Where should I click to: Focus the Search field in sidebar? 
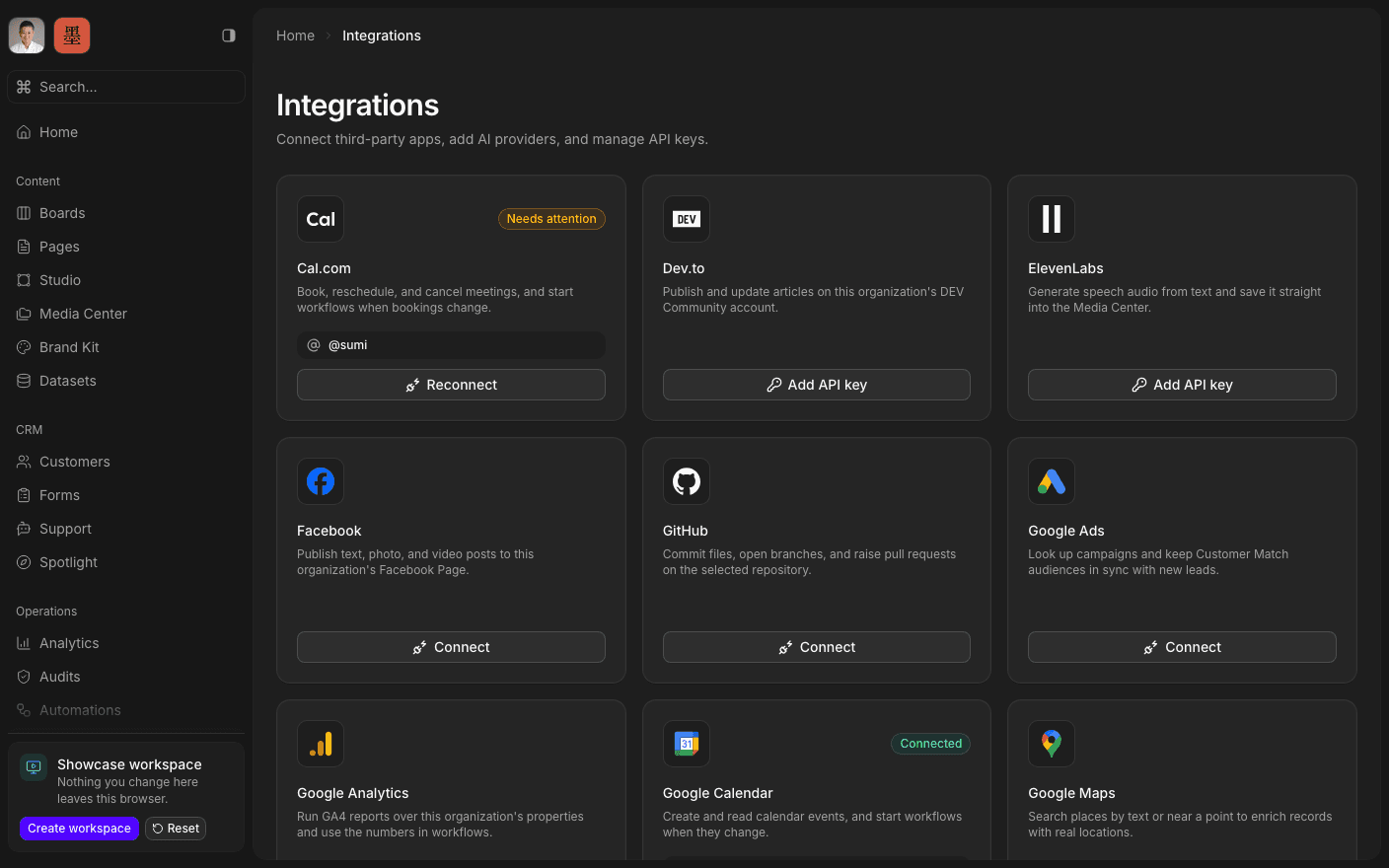point(126,87)
